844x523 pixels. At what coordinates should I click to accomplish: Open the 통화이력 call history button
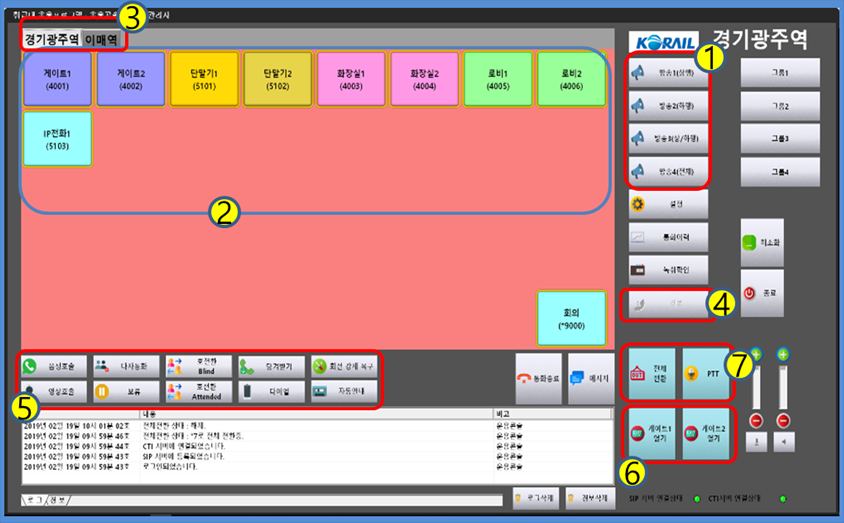tap(668, 236)
